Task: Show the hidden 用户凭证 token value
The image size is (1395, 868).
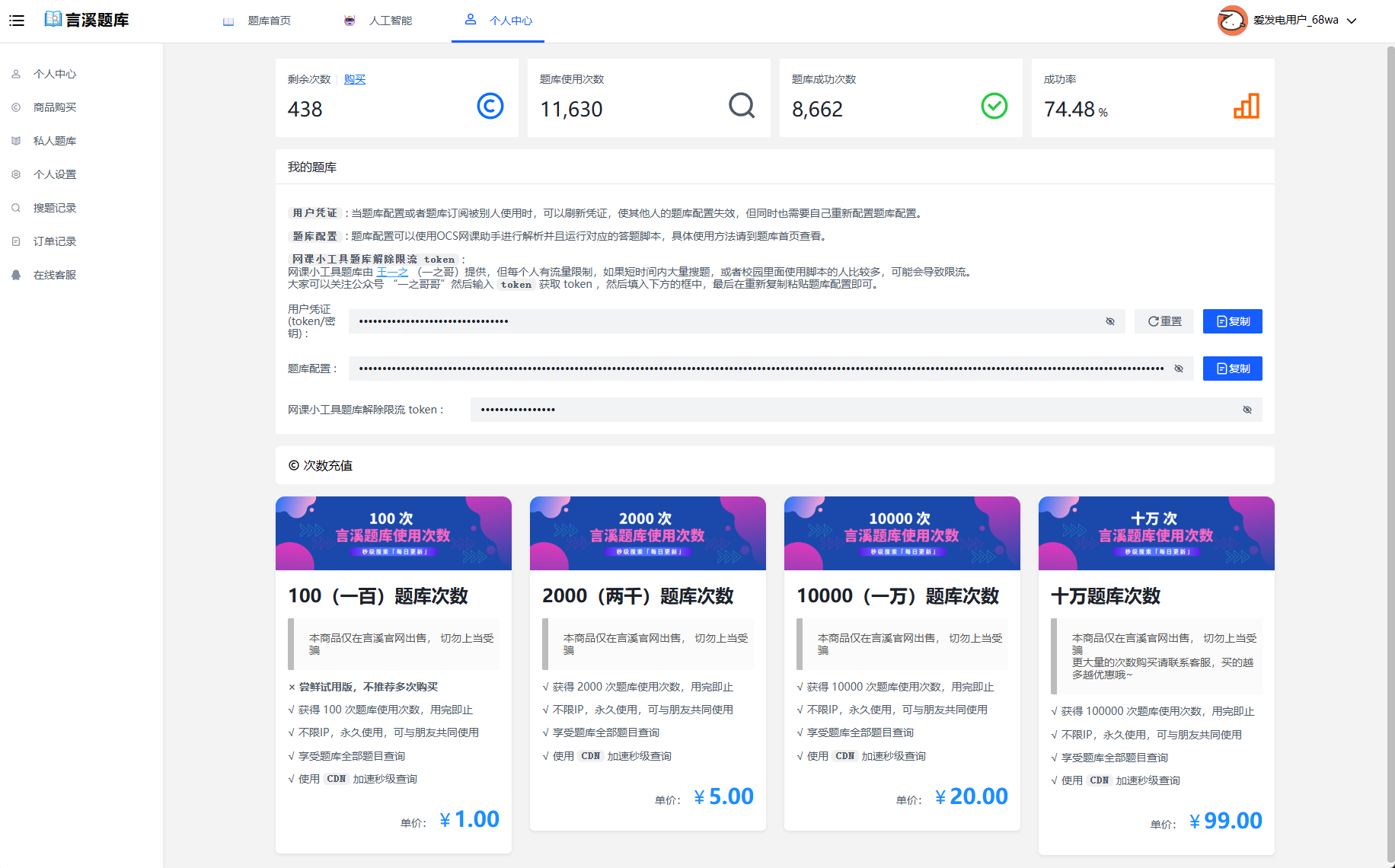Action: 1109,321
